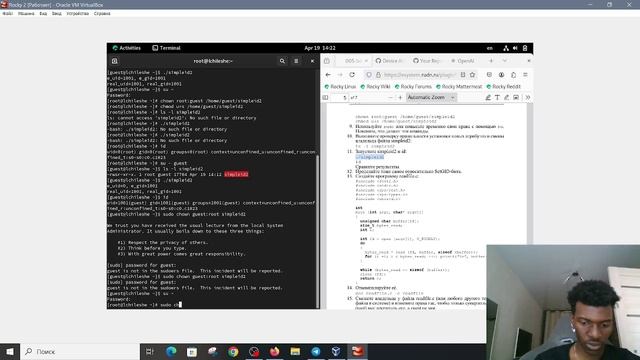Expand the list-all-tabs chevron in Firefox
The height and width of the screenshot is (360, 640).
[504, 61]
